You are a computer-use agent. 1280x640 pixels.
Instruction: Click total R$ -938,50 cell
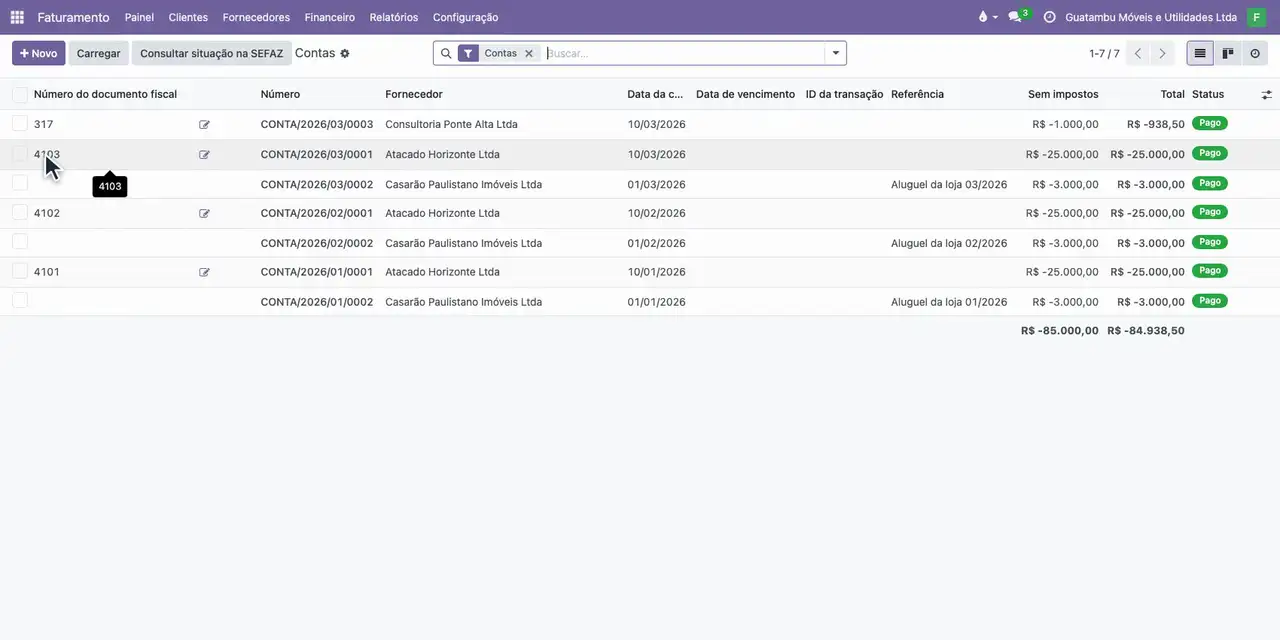1155,125
